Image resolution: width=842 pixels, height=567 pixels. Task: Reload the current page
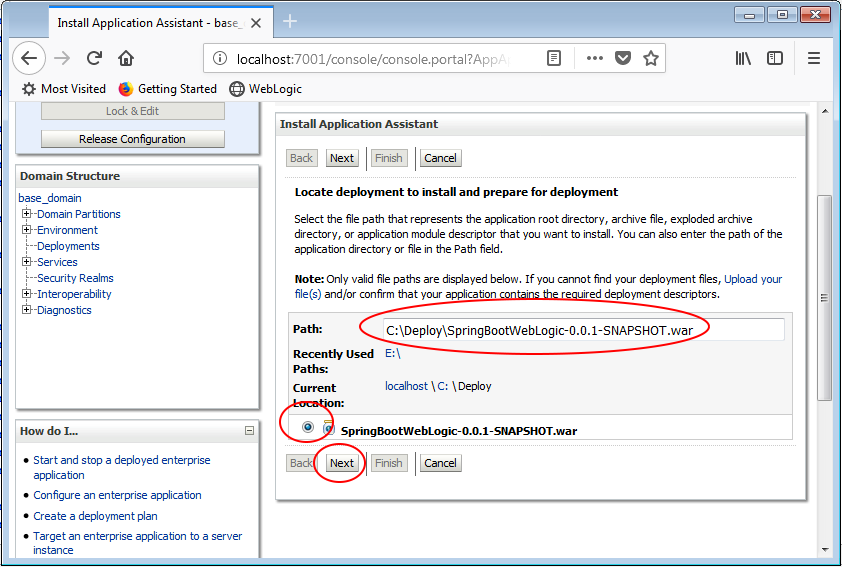(95, 58)
